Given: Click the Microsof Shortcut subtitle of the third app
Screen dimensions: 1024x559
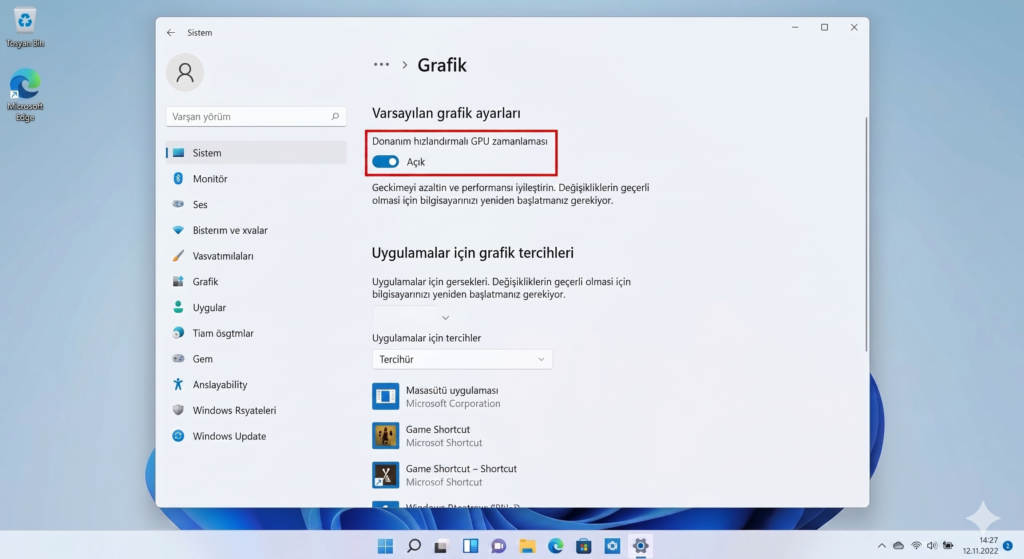Looking at the screenshot, I should coord(444,482).
